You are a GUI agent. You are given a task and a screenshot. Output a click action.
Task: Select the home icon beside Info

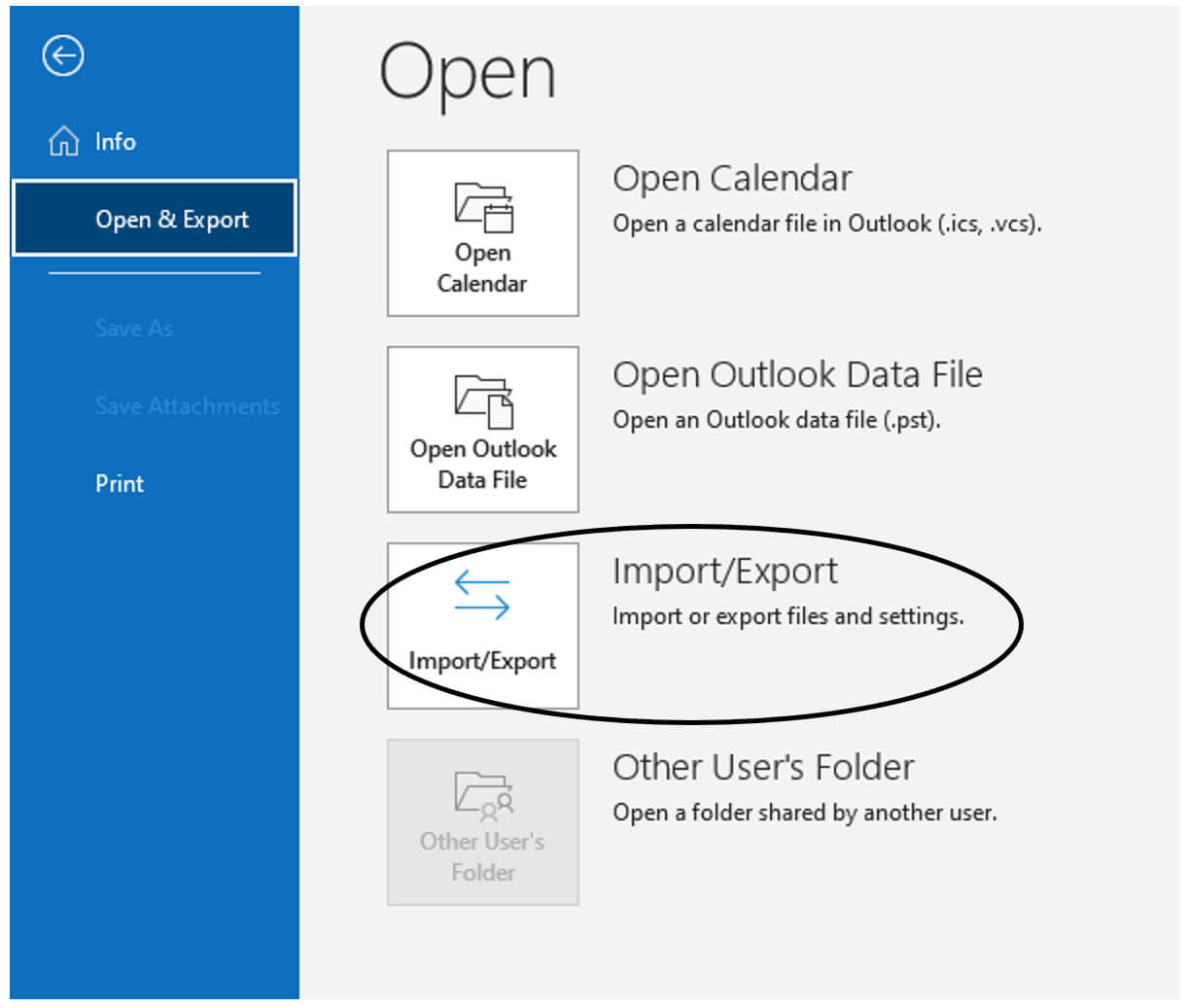coord(62,141)
